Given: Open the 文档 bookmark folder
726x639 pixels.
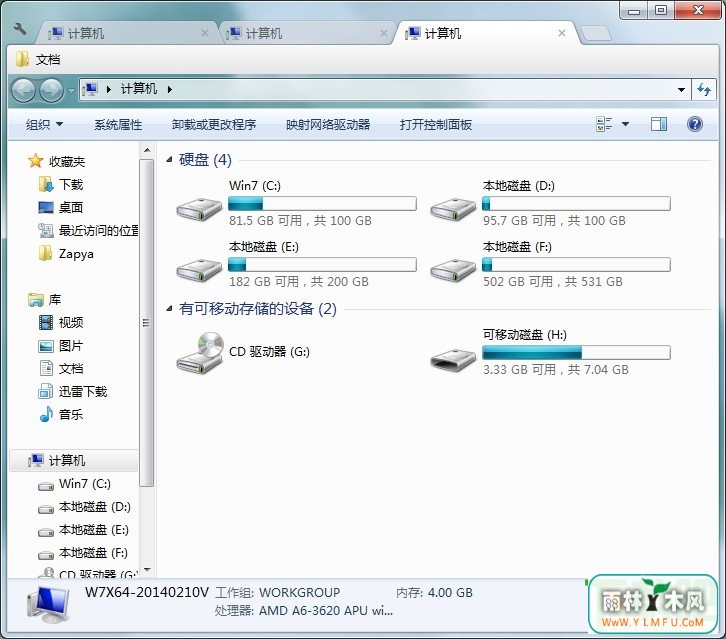Looking at the screenshot, I should 38,60.
